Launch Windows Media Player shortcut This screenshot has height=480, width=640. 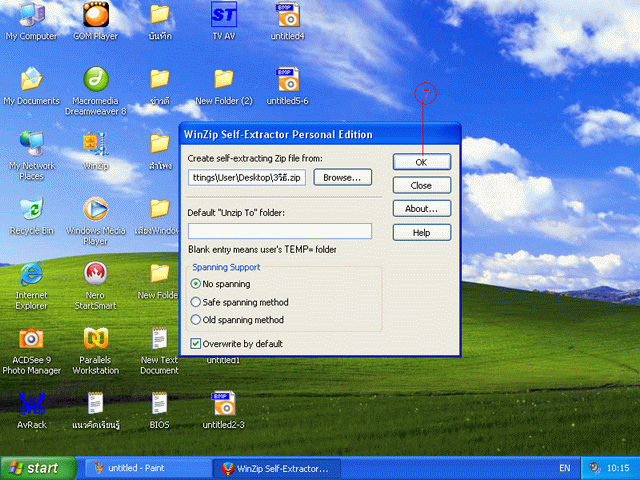(x=96, y=220)
